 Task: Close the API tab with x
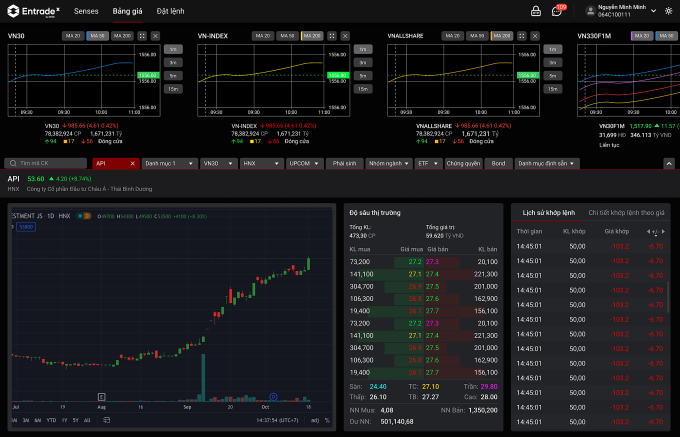tap(132, 162)
